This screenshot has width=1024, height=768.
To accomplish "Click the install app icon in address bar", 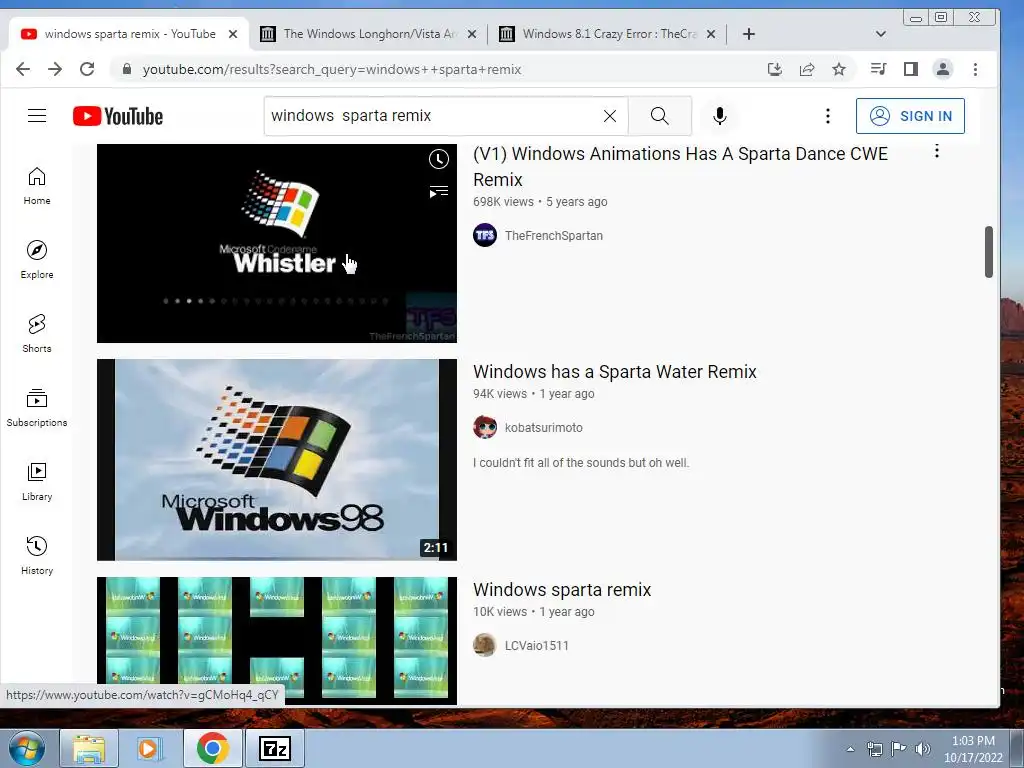I will pyautogui.click(x=775, y=69).
